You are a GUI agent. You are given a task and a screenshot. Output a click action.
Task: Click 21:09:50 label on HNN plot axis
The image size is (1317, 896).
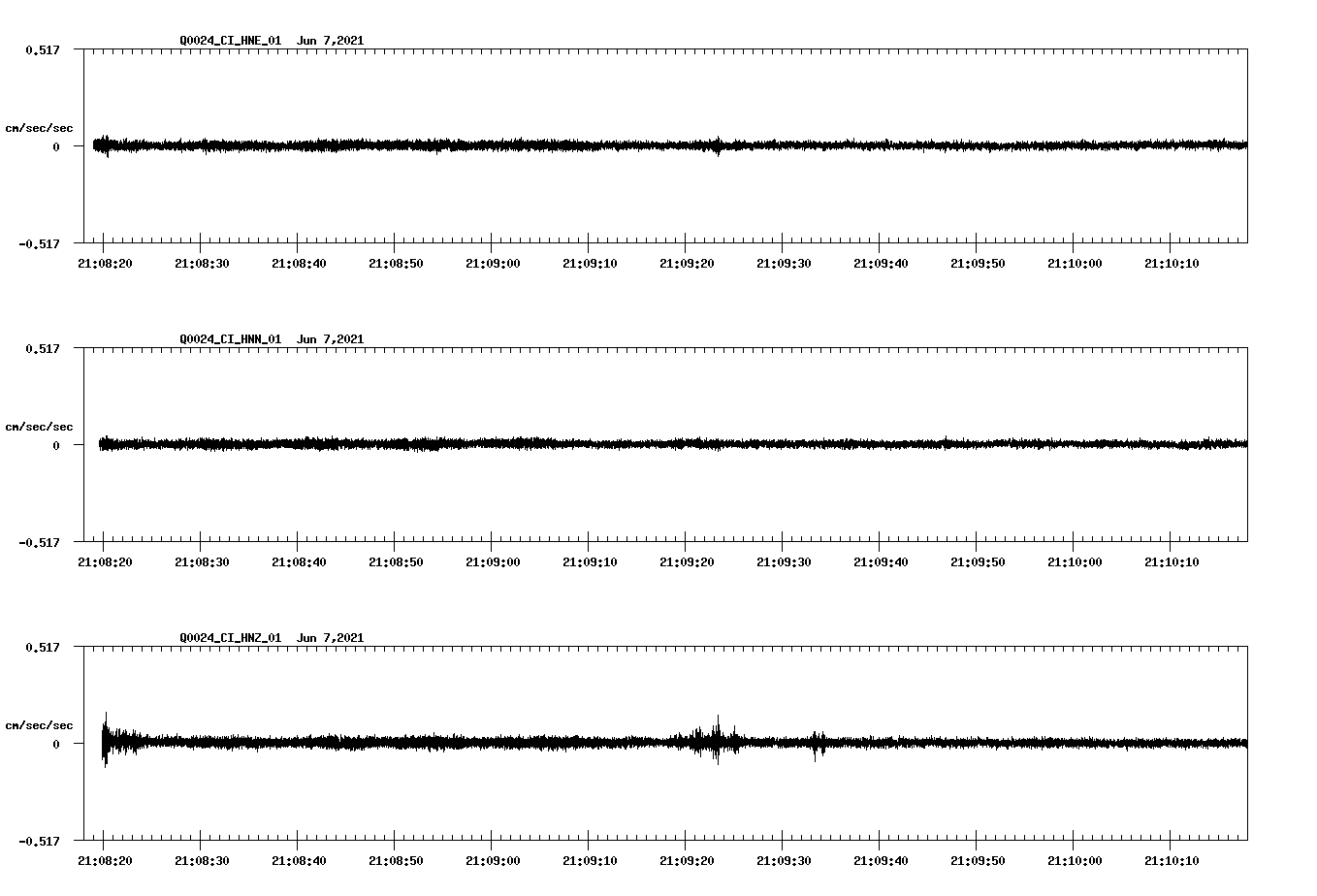pos(978,562)
